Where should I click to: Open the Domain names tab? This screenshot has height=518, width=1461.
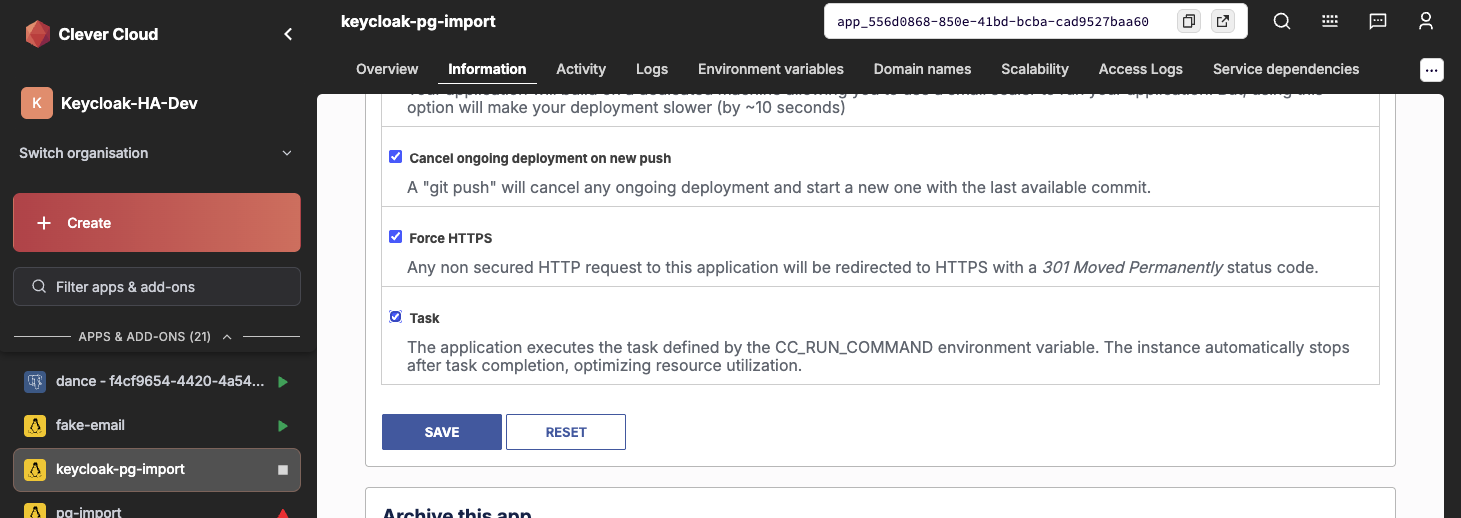[x=923, y=69]
